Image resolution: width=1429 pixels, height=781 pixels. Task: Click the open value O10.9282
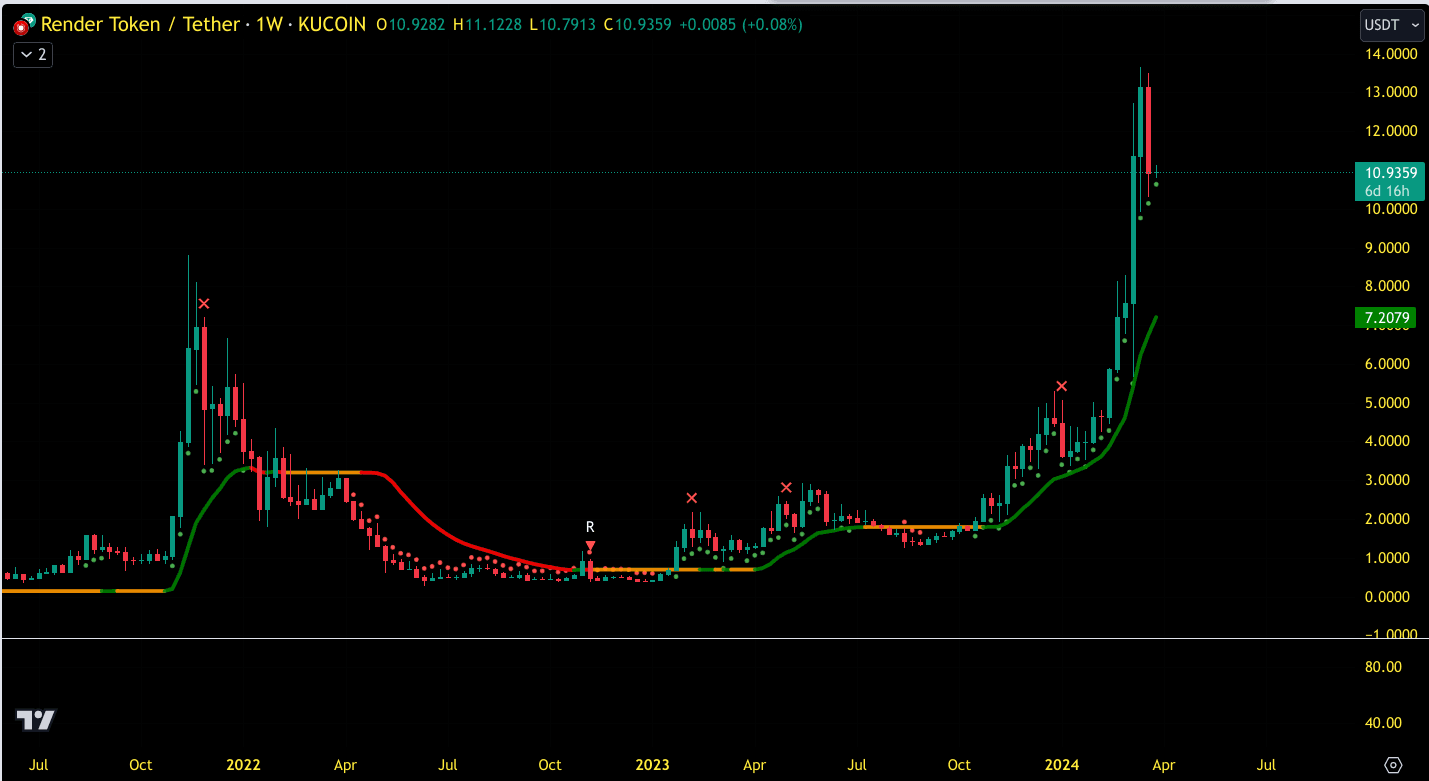(412, 24)
